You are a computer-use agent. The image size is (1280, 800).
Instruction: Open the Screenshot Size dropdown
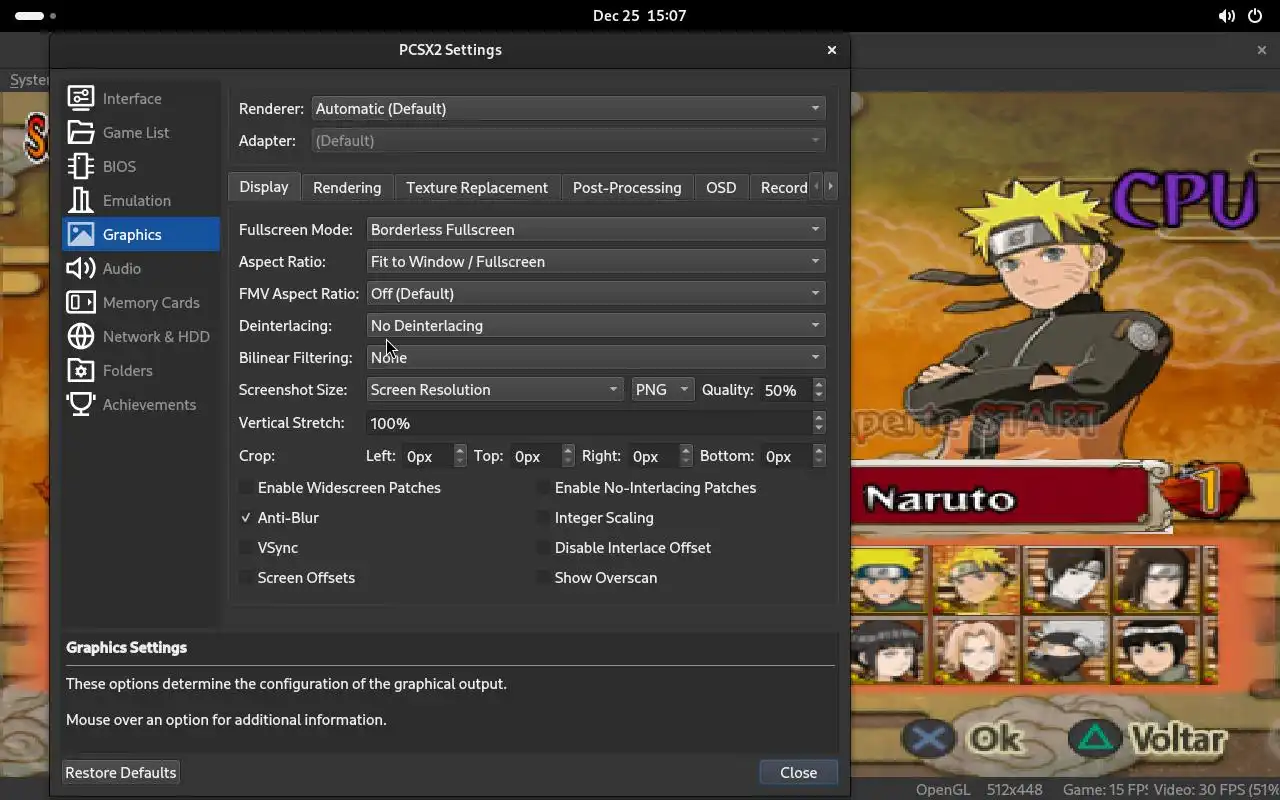496,389
